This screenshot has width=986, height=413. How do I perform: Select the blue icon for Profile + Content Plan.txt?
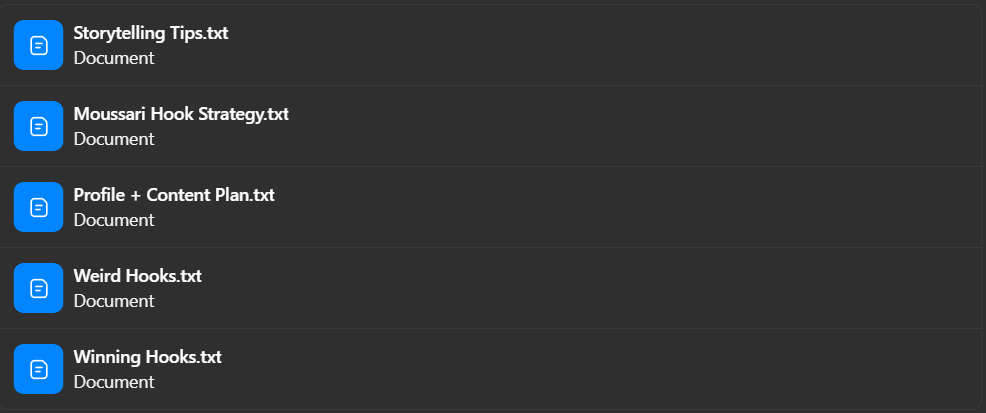pyautogui.click(x=38, y=207)
